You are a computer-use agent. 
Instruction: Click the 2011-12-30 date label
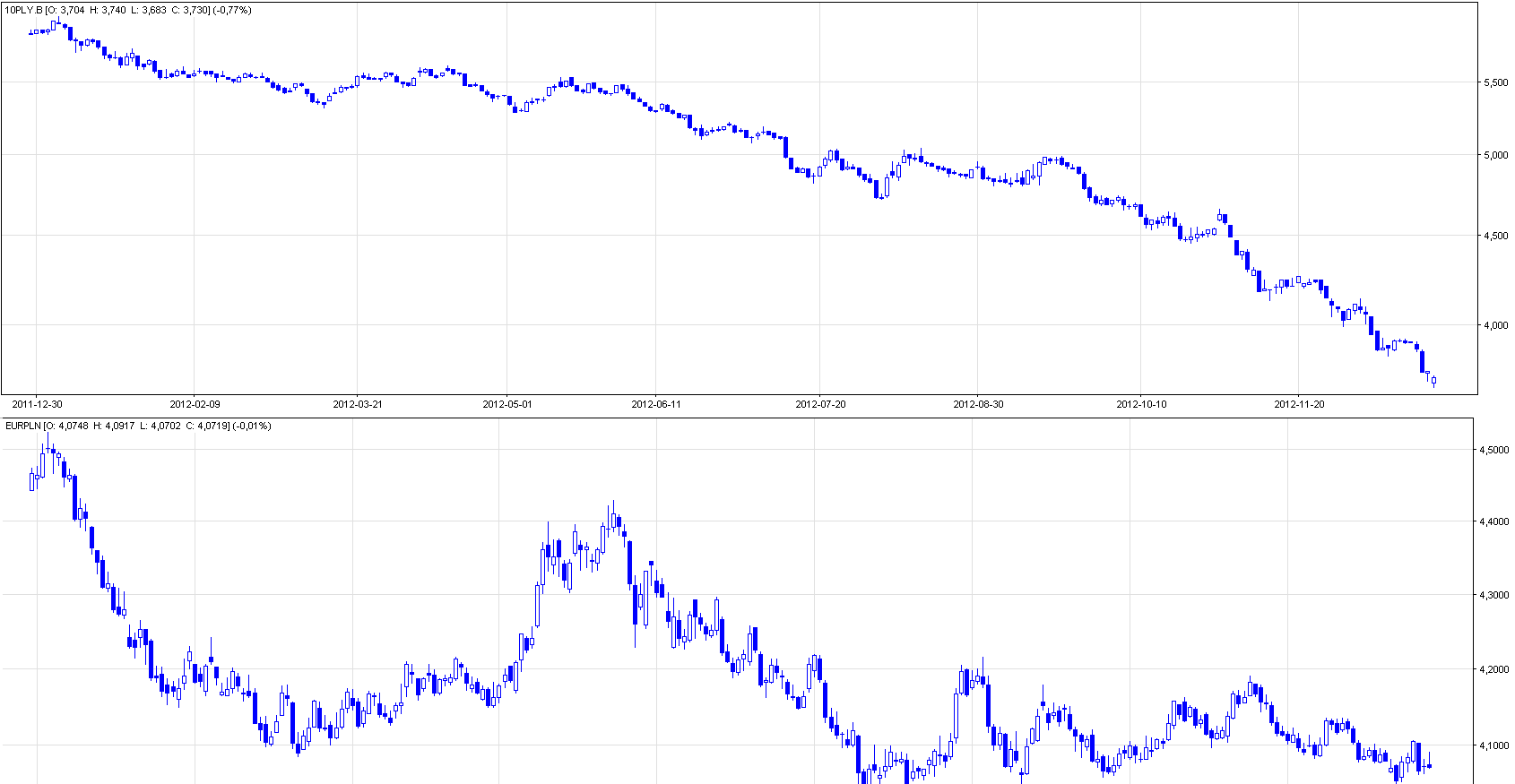tap(37, 404)
